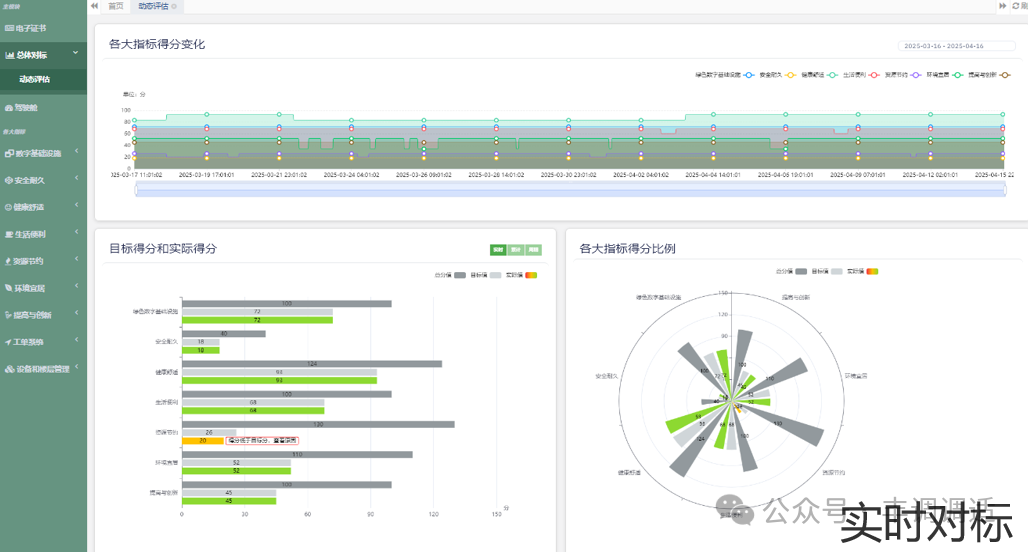This screenshot has height=552, width=1028.
Task: Expand the 设备和微层管理 sidebar section
Action: pyautogui.click(x=76, y=369)
